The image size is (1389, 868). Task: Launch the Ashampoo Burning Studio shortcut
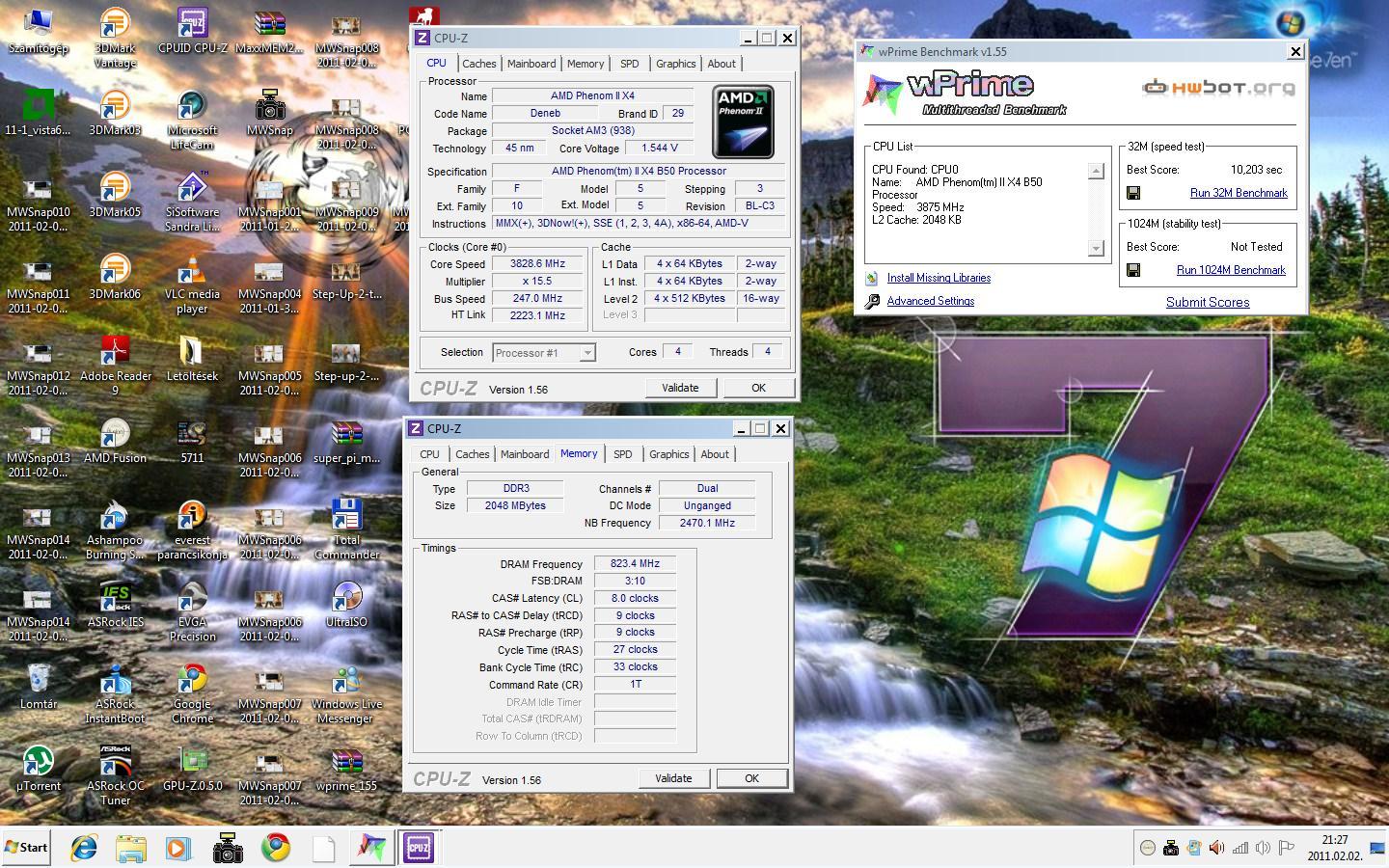115,529
